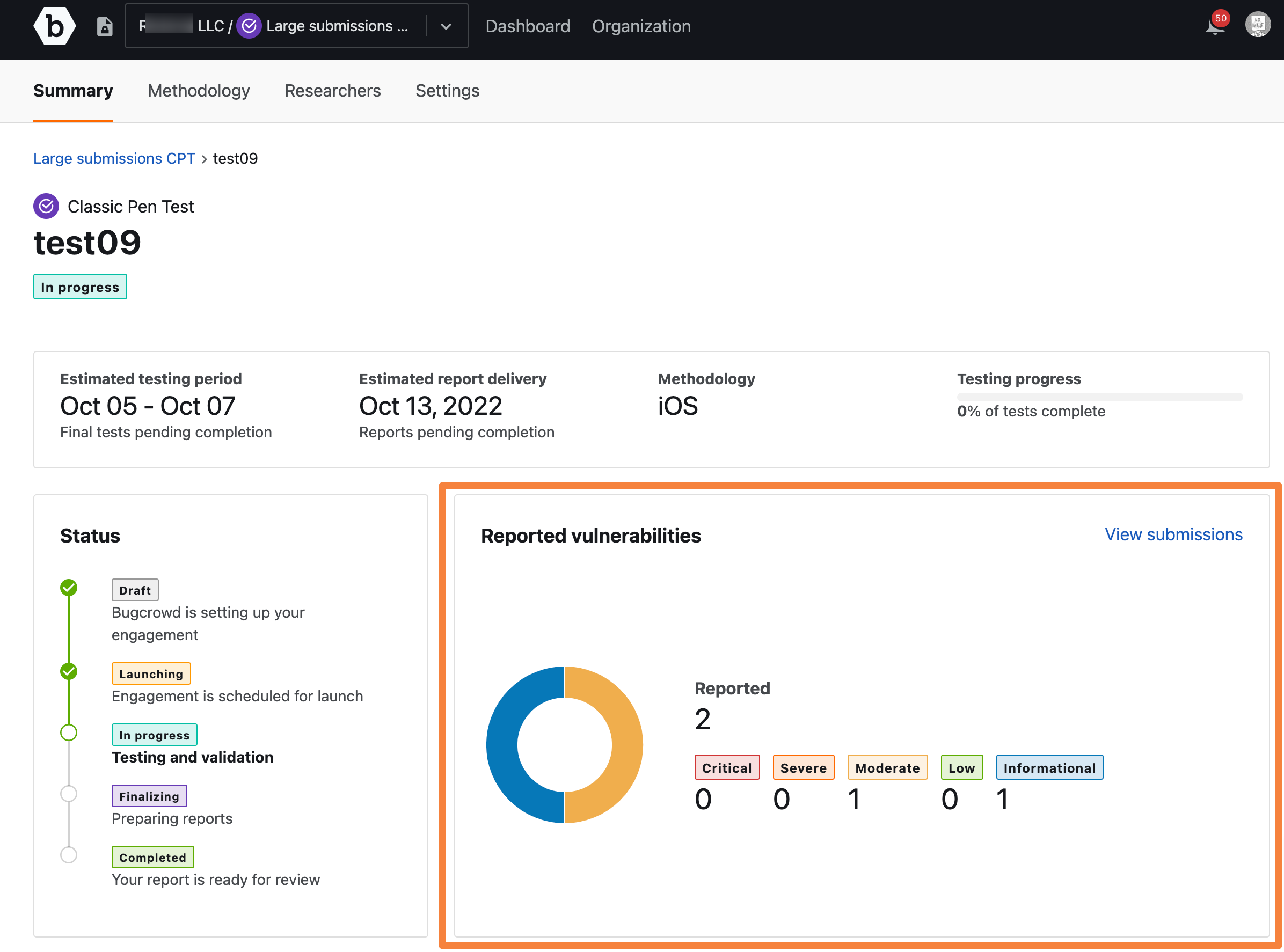1284x952 pixels.
Task: Click the iOS methodology value
Action: (x=678, y=406)
